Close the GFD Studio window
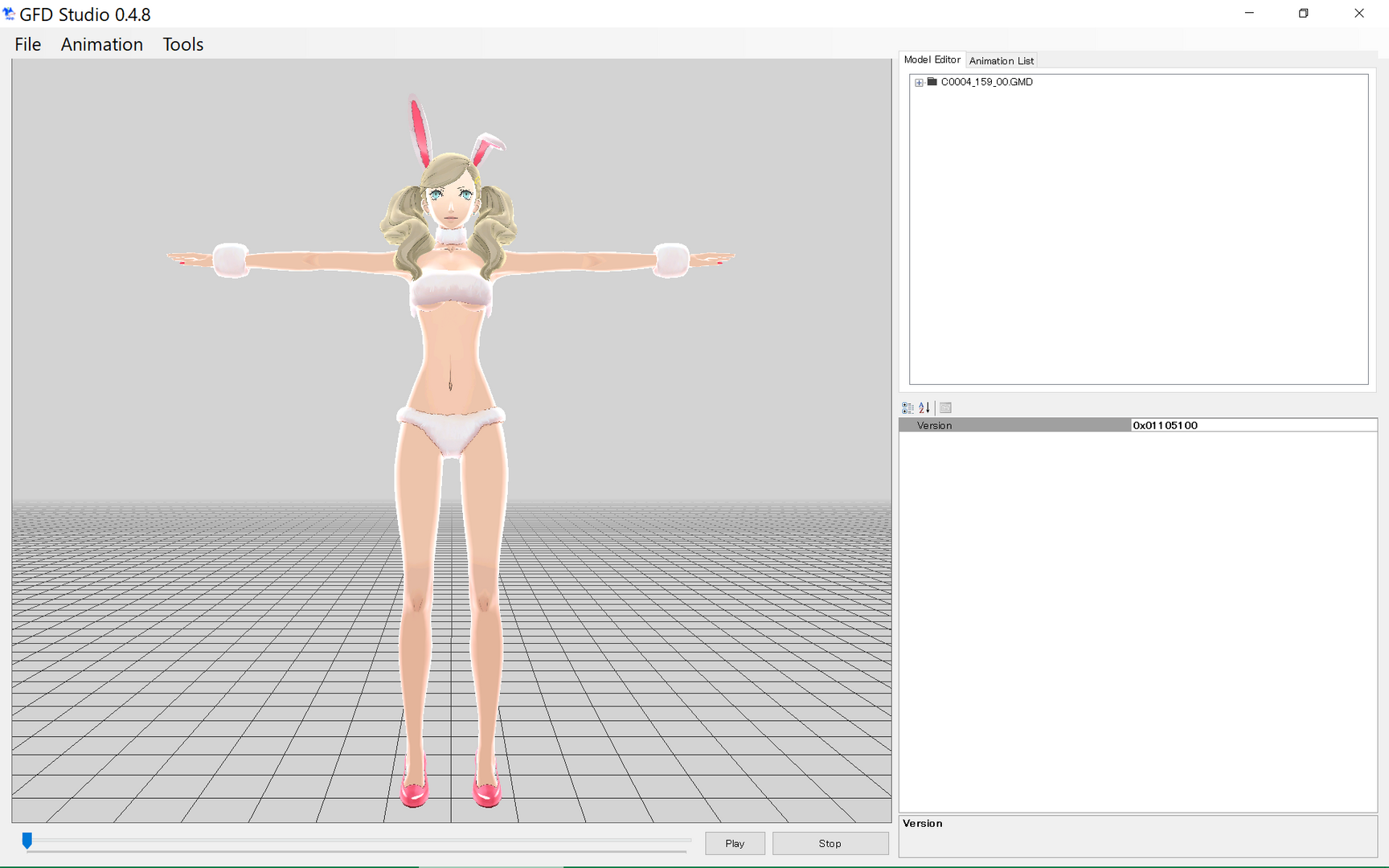1389x868 pixels. coord(1359,14)
